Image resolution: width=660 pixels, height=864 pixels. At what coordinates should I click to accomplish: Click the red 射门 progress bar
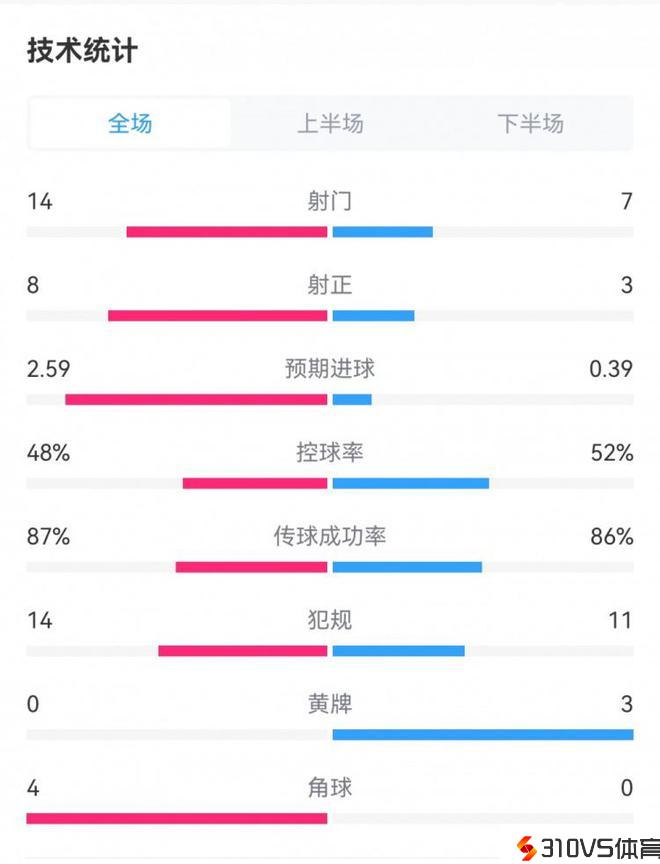227,232
